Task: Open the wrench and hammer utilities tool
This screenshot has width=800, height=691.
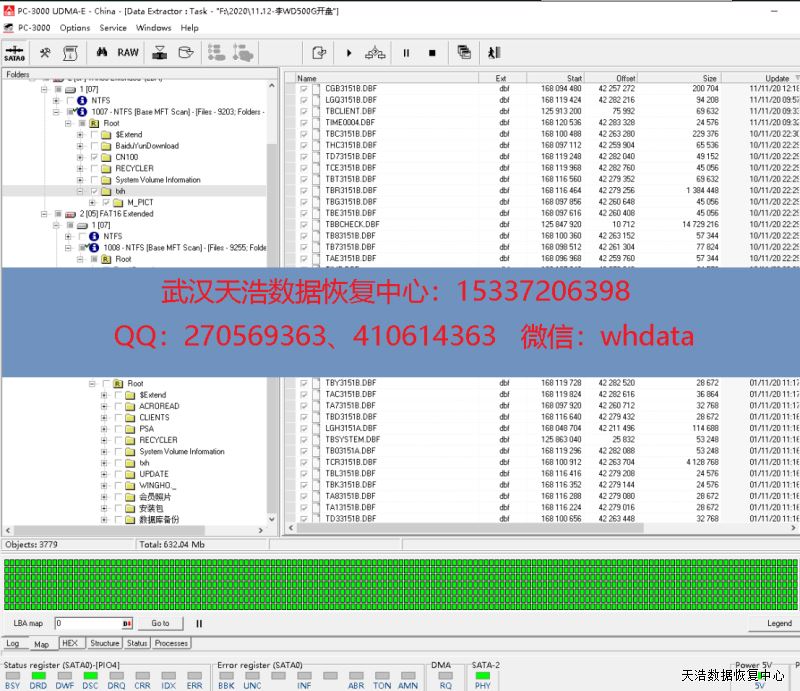Action: point(45,53)
